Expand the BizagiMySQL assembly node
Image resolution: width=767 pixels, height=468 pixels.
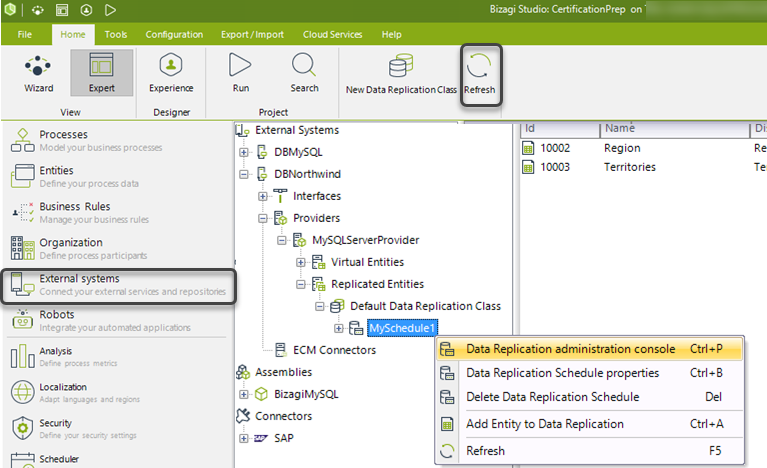point(244,394)
